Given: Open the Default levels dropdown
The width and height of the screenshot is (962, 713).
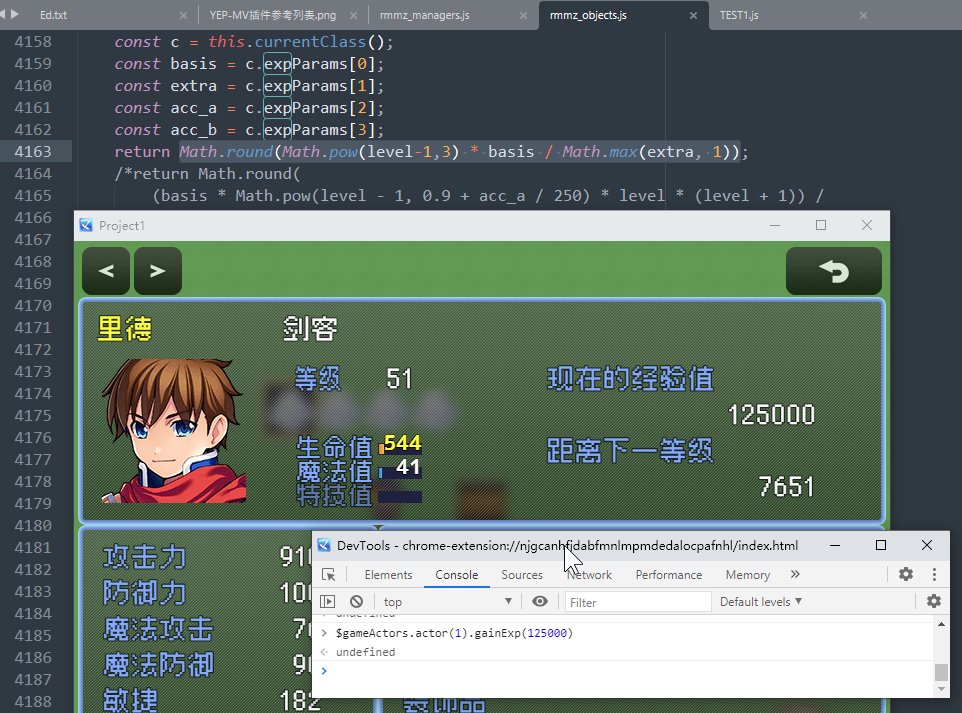Looking at the screenshot, I should tap(761, 602).
